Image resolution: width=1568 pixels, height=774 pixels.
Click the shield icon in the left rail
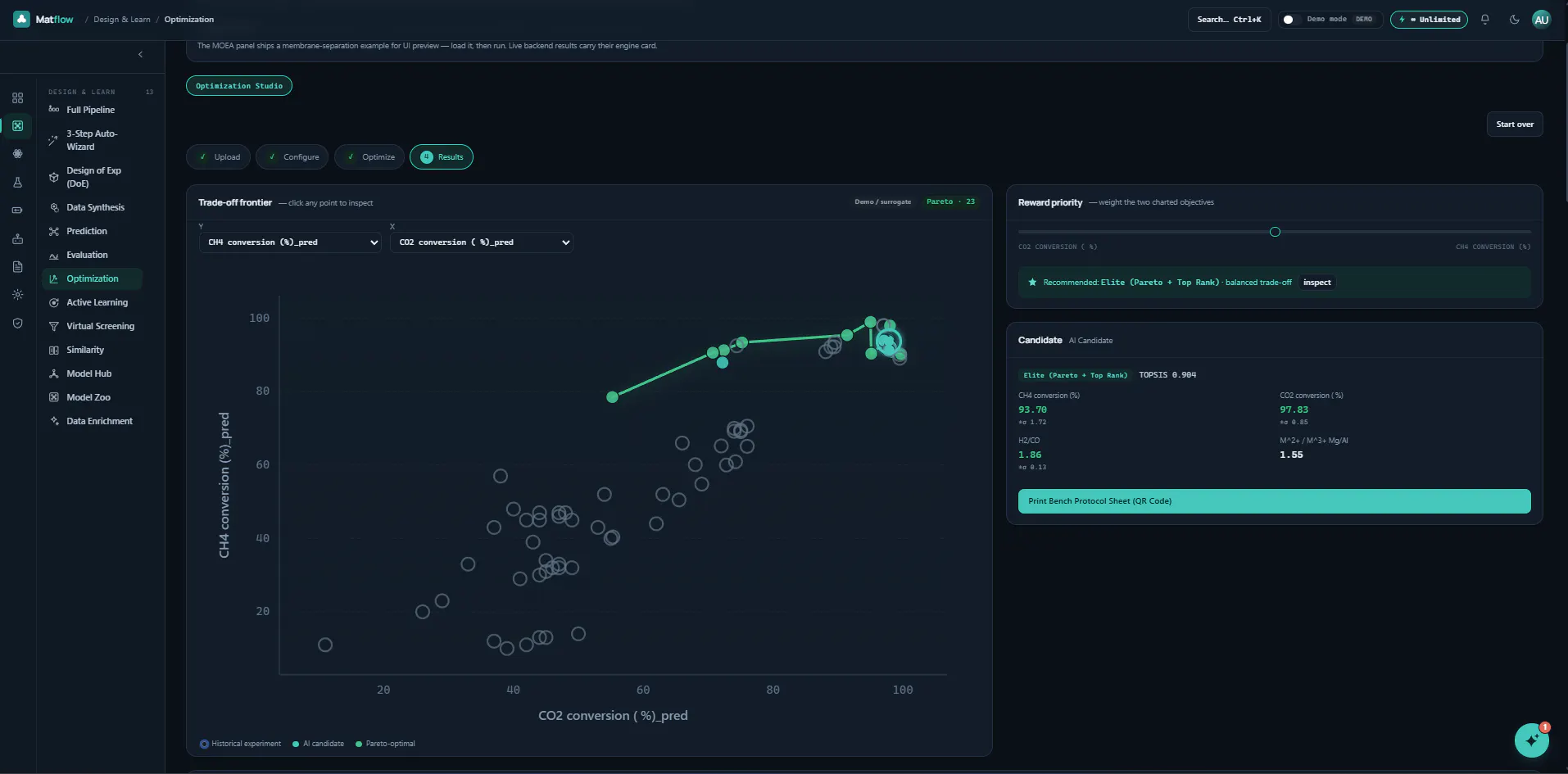tap(17, 324)
